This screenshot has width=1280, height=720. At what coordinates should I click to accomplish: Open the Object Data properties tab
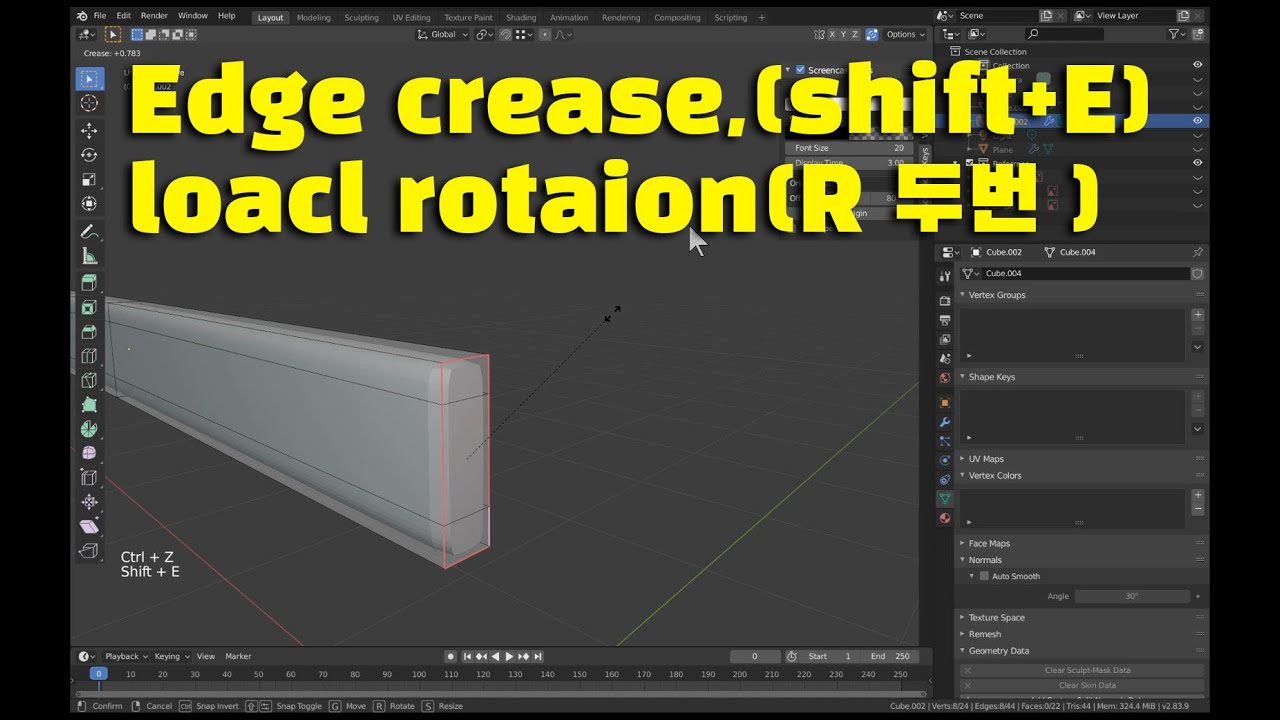(x=945, y=498)
